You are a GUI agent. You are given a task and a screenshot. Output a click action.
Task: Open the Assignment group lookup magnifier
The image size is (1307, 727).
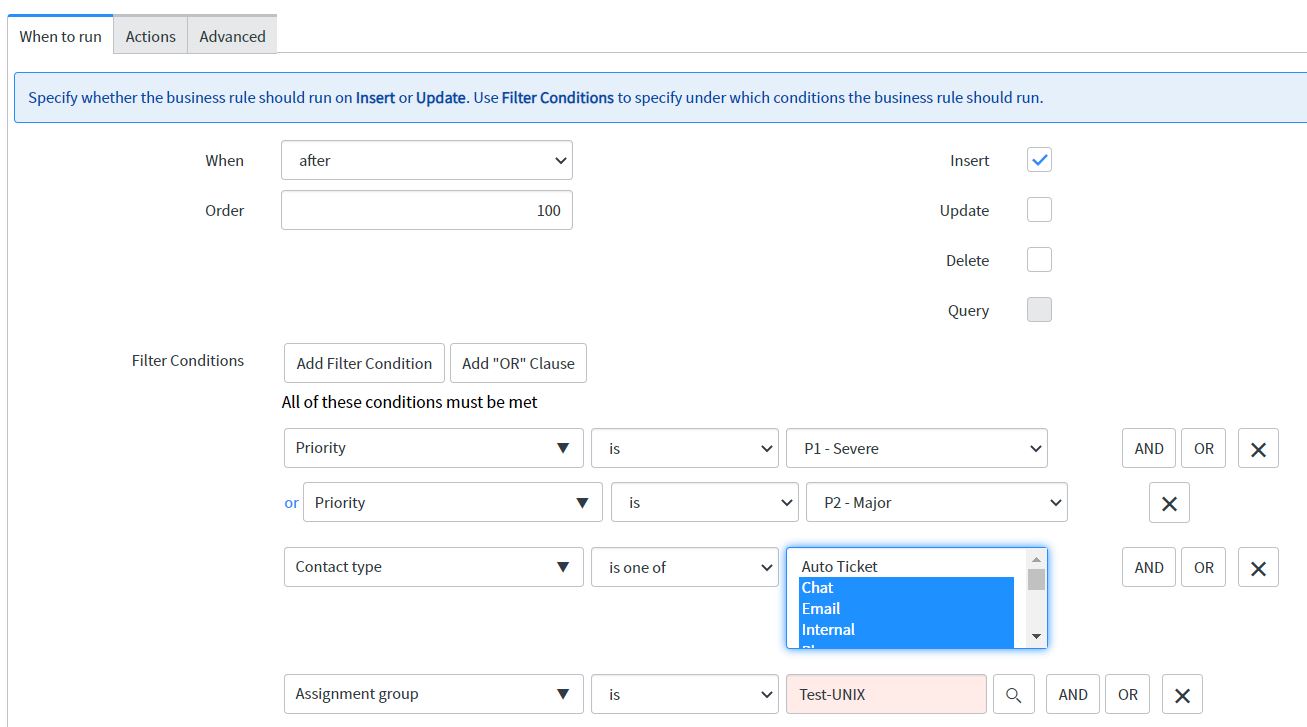1013,694
